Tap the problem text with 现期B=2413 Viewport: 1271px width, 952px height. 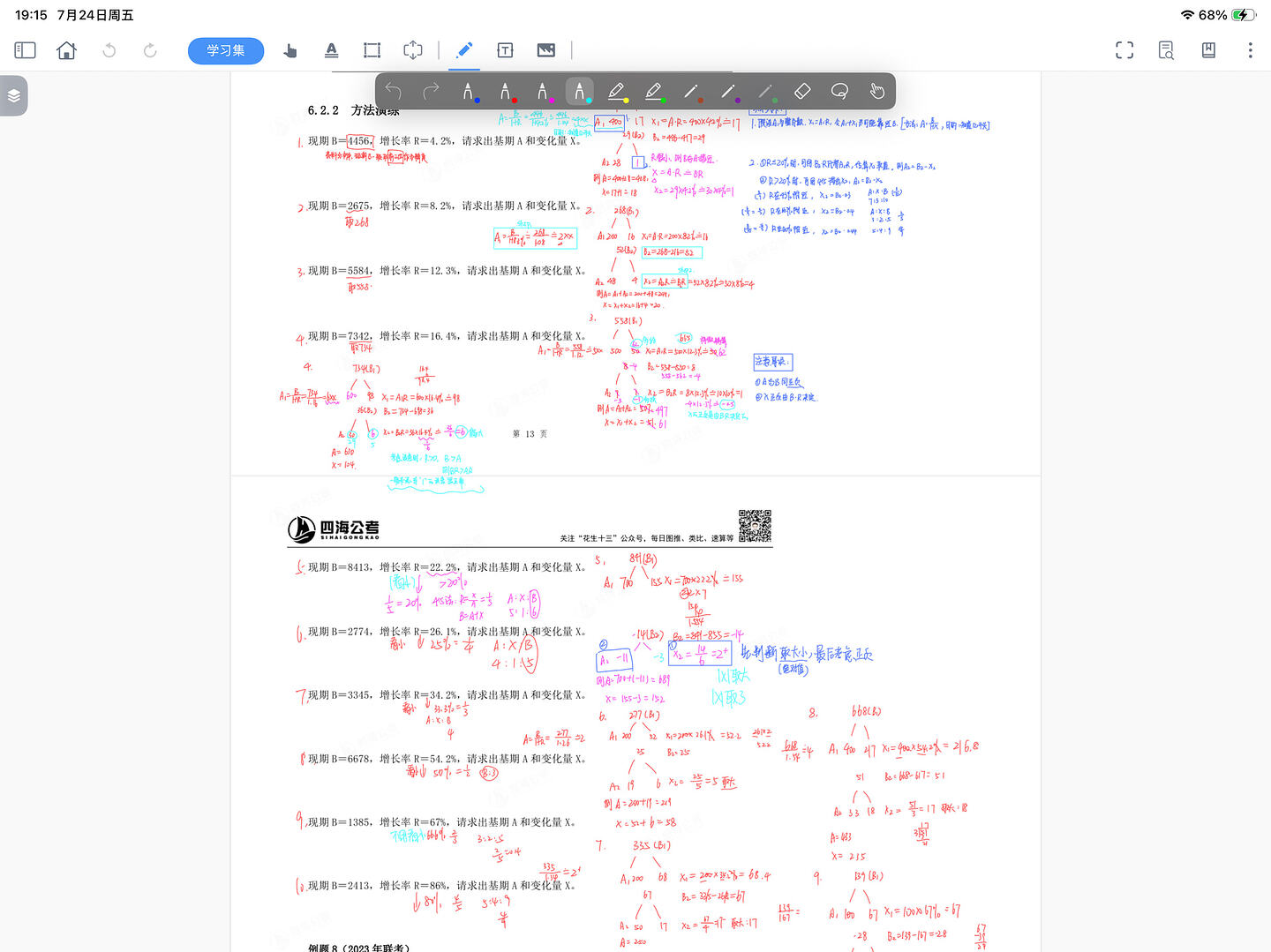441,886
